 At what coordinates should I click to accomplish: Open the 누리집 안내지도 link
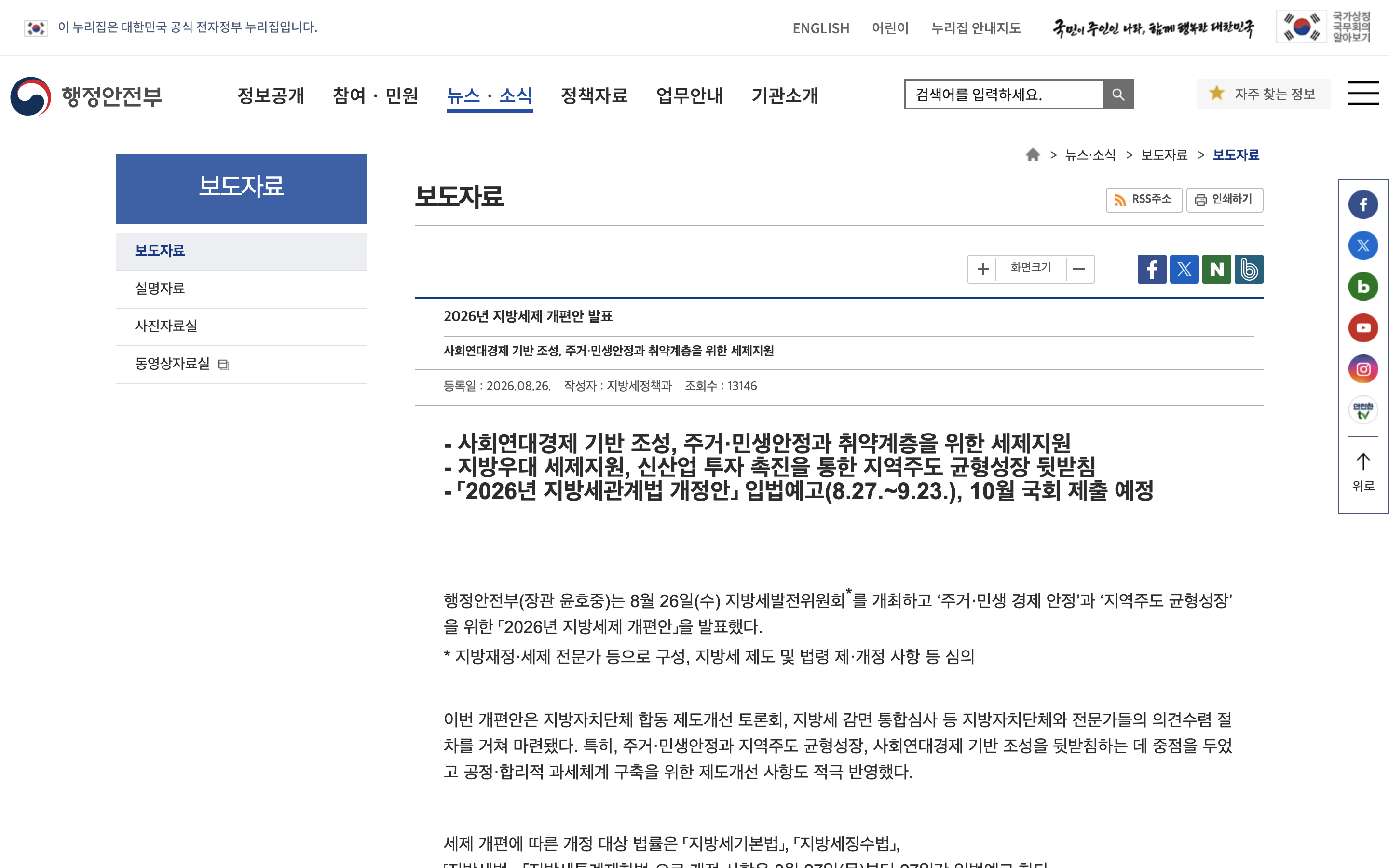tap(976, 28)
